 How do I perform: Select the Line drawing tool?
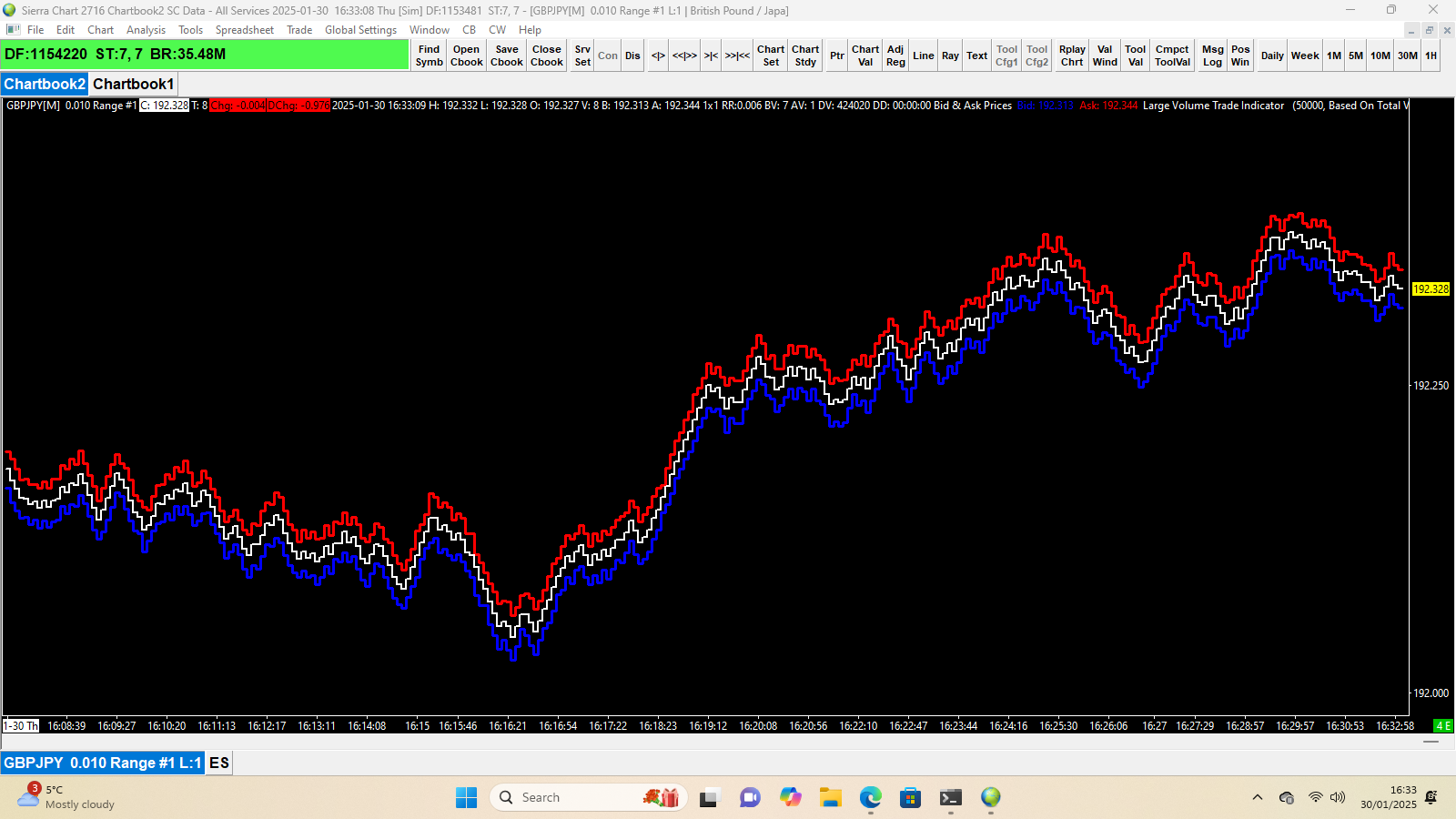pos(923,56)
